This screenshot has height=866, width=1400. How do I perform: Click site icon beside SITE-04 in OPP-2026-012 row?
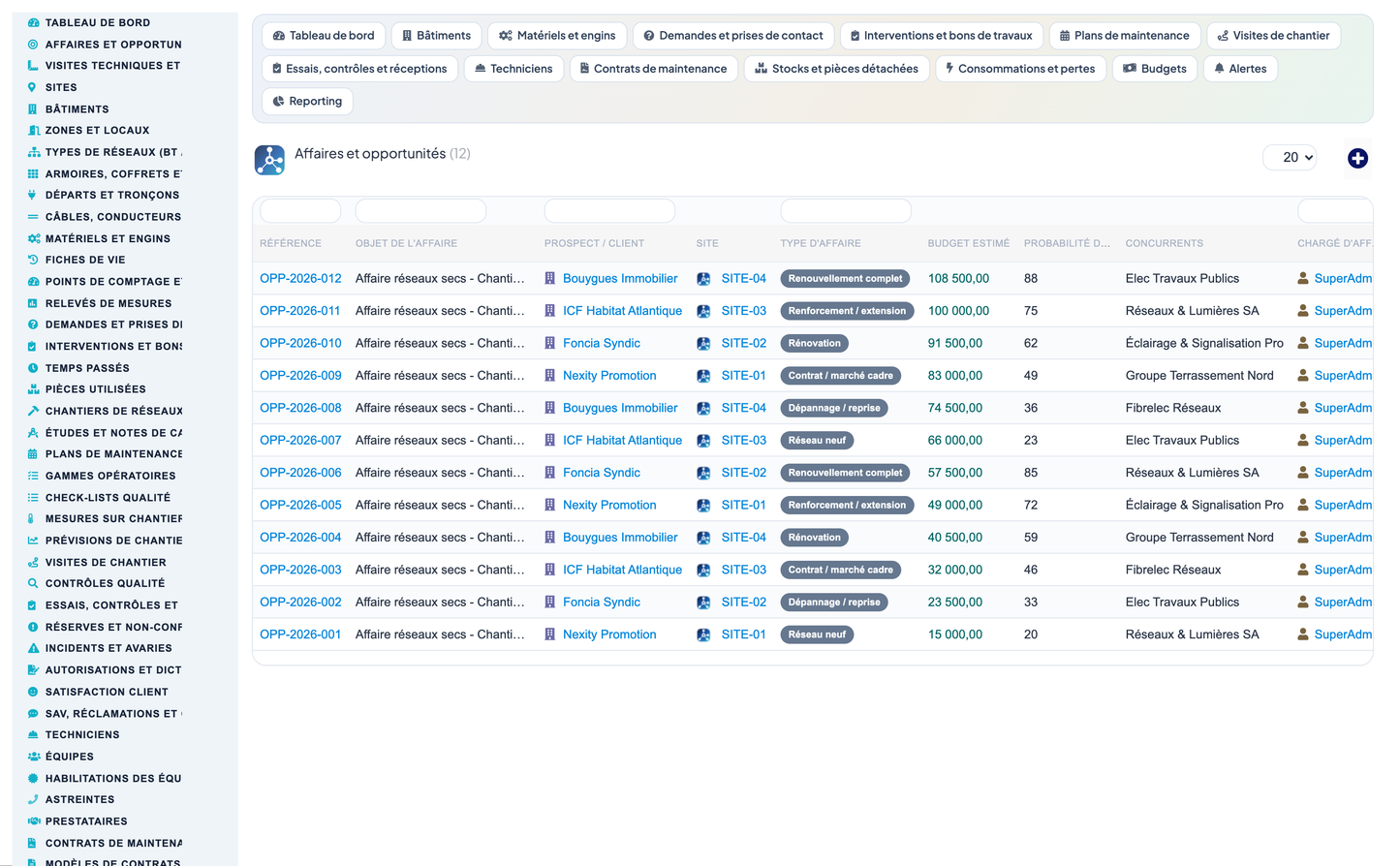pyautogui.click(x=703, y=279)
